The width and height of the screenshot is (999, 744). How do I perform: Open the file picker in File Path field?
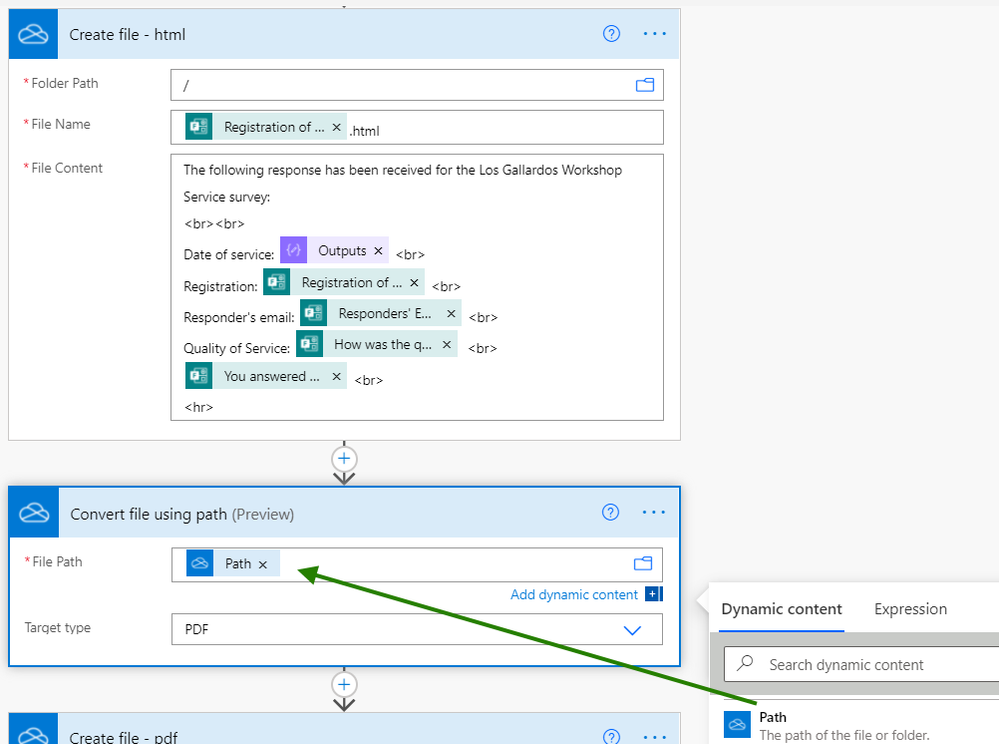click(x=643, y=563)
